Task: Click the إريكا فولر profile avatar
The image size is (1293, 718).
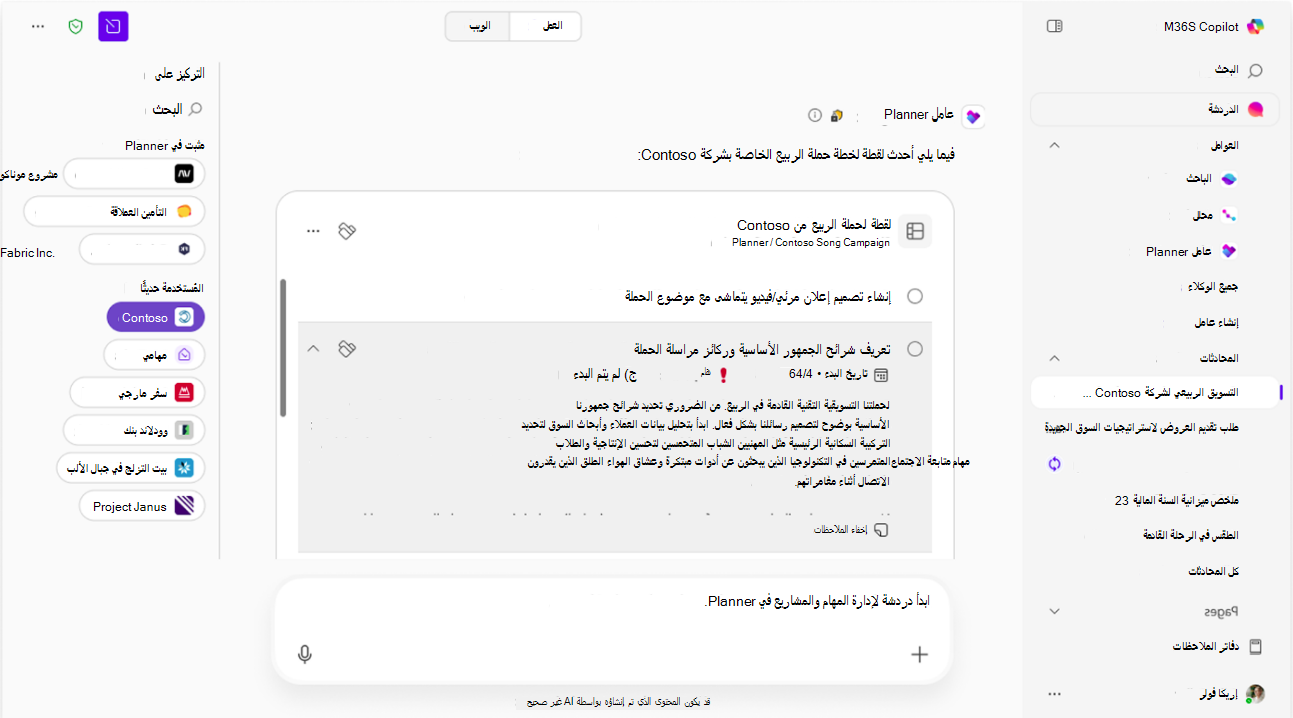Action: [x=1255, y=693]
